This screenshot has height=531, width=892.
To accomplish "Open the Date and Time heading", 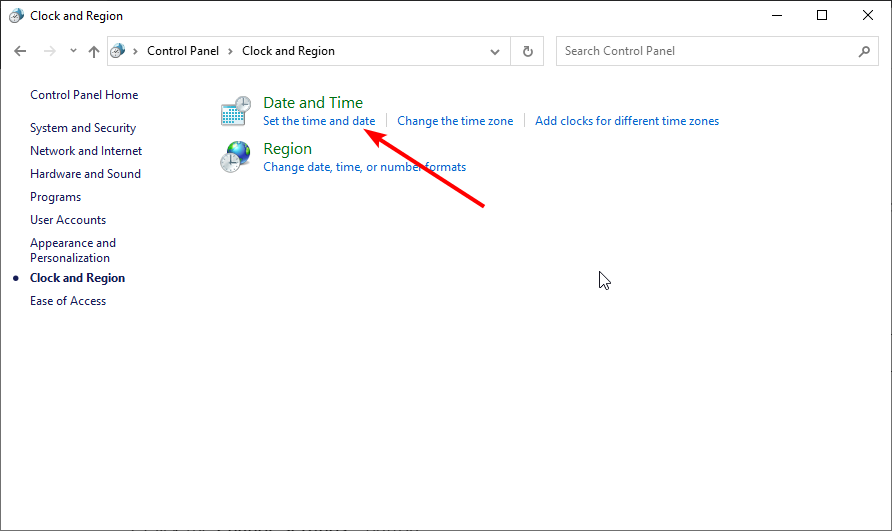I will pos(313,102).
